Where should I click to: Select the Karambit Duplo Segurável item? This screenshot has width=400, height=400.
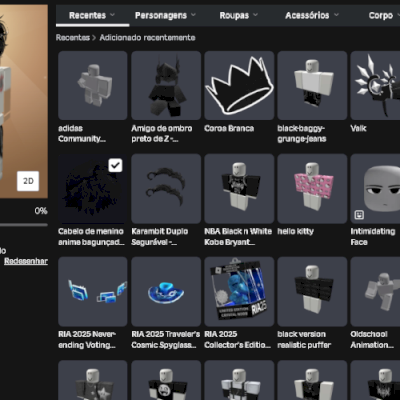pos(166,189)
